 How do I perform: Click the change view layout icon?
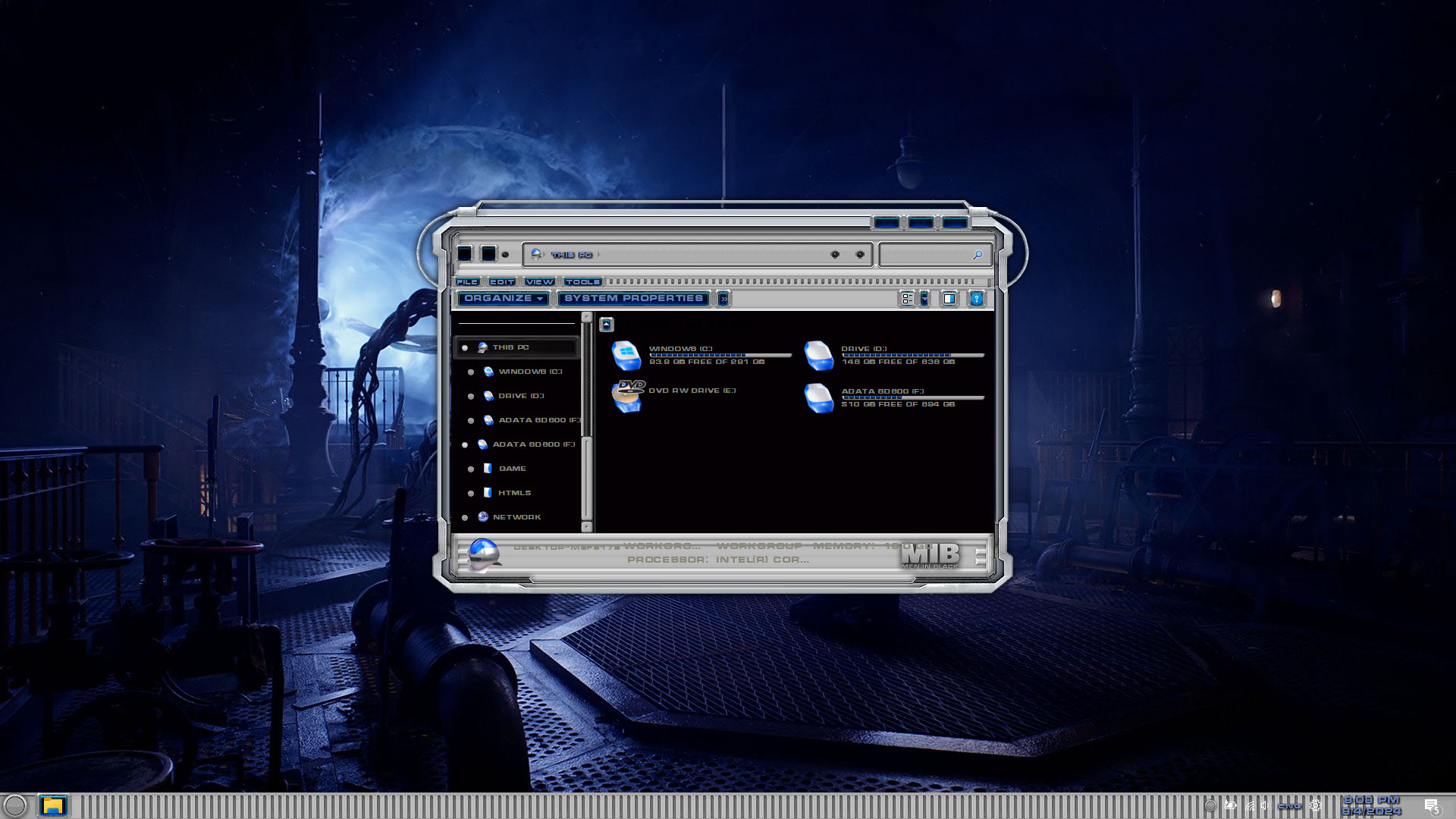click(907, 299)
